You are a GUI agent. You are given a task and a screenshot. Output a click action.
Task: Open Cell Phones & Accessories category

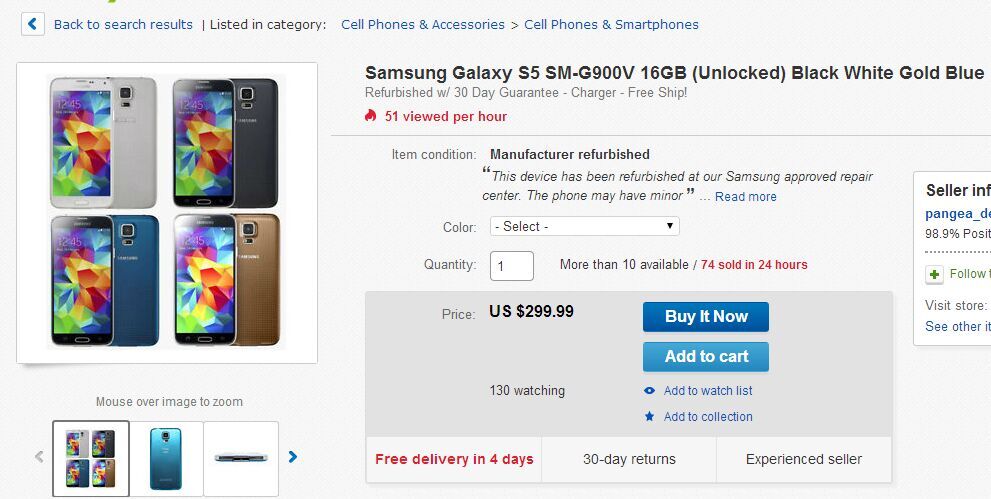point(422,24)
